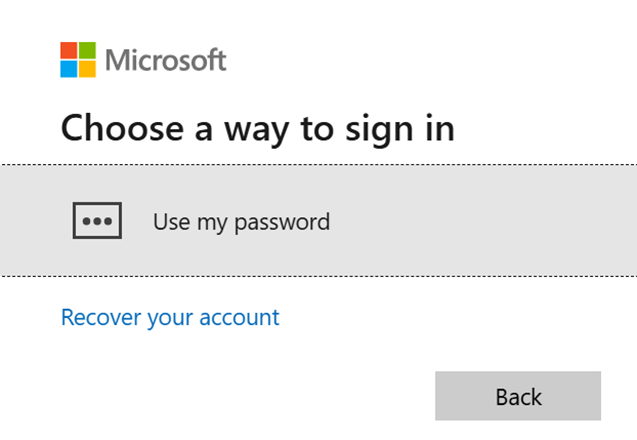Click the right dot of password icon
The image size is (637, 440).
tap(107, 222)
